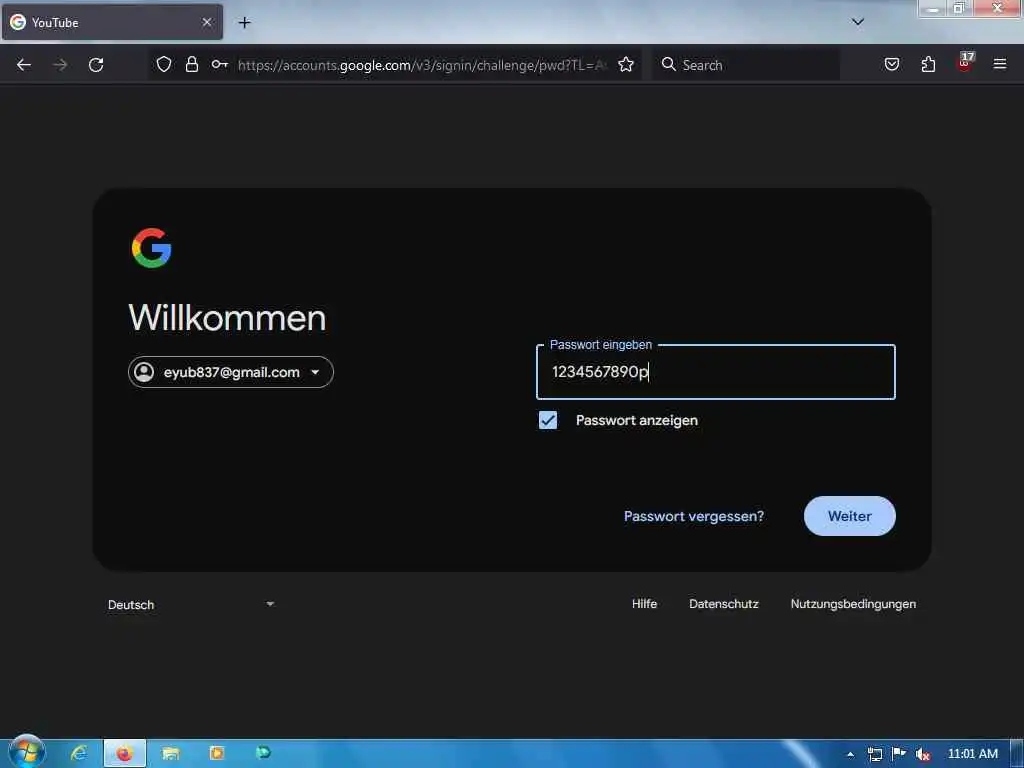Image resolution: width=1024 pixels, height=768 pixels.
Task: Open the tracking protection shield icon
Action: pyautogui.click(x=164, y=64)
